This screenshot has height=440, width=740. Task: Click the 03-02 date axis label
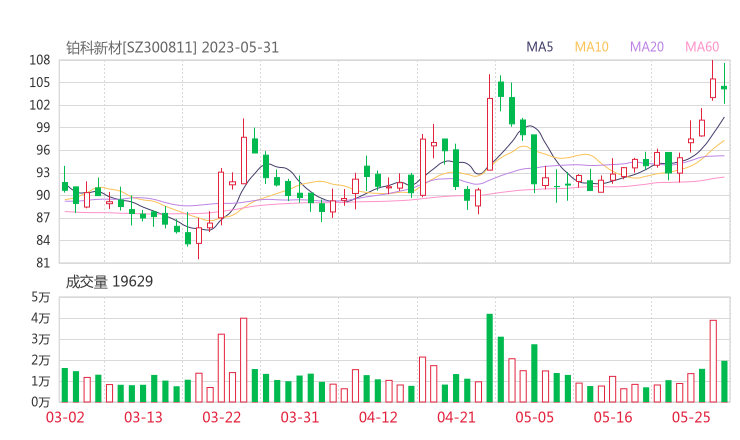65,417
